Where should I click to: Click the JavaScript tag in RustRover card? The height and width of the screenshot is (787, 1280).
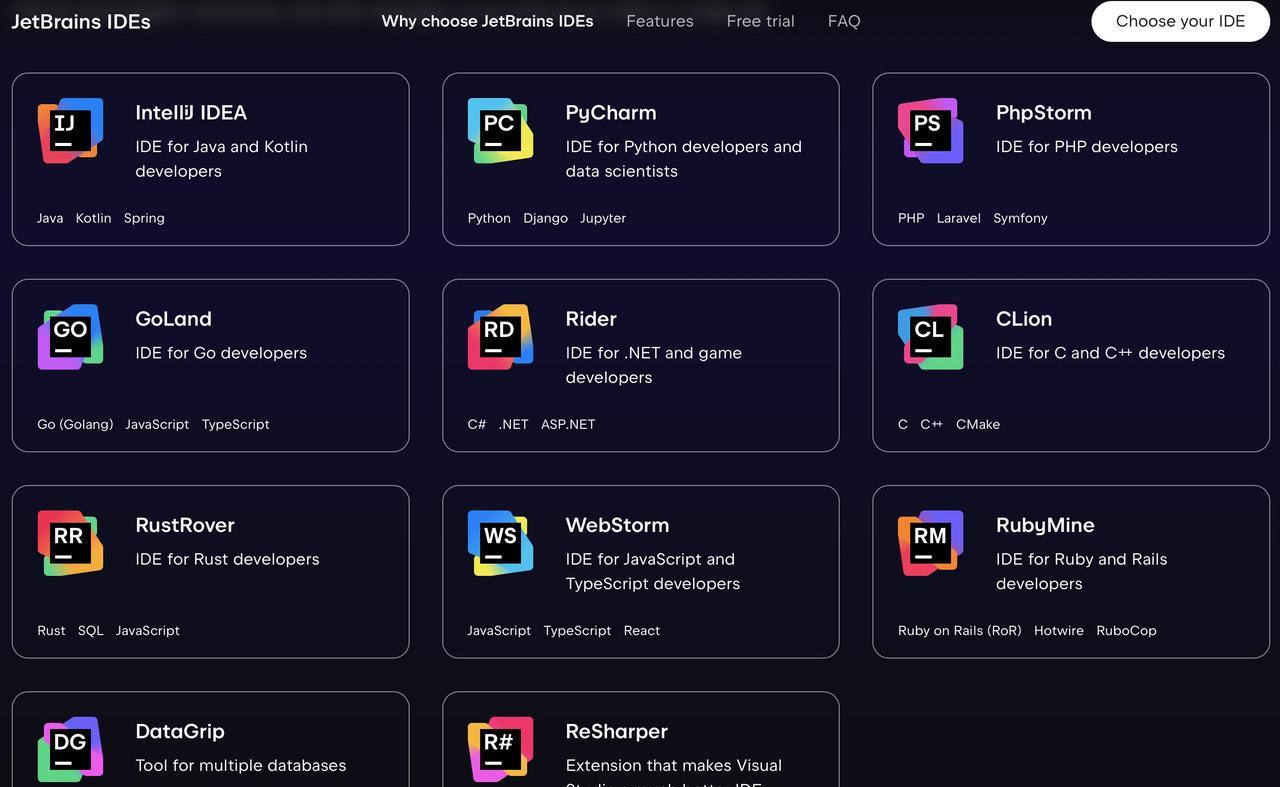pyautogui.click(x=148, y=630)
